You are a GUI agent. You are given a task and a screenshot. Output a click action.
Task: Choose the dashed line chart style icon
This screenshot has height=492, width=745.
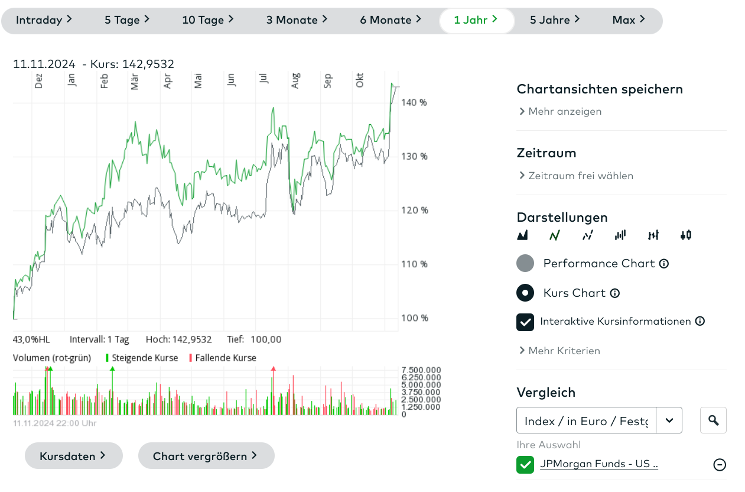(x=587, y=236)
